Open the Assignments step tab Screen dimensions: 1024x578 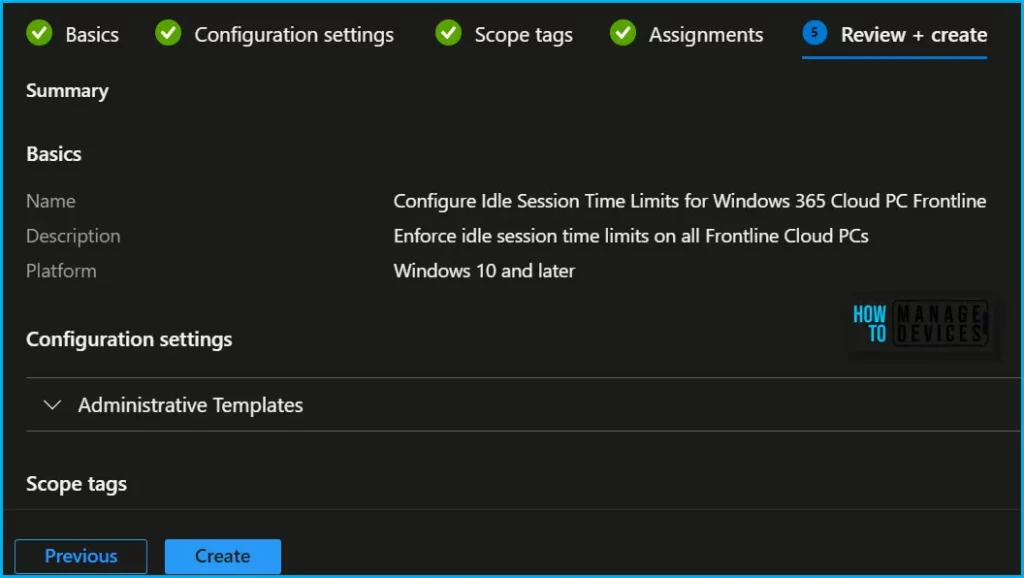tap(706, 35)
